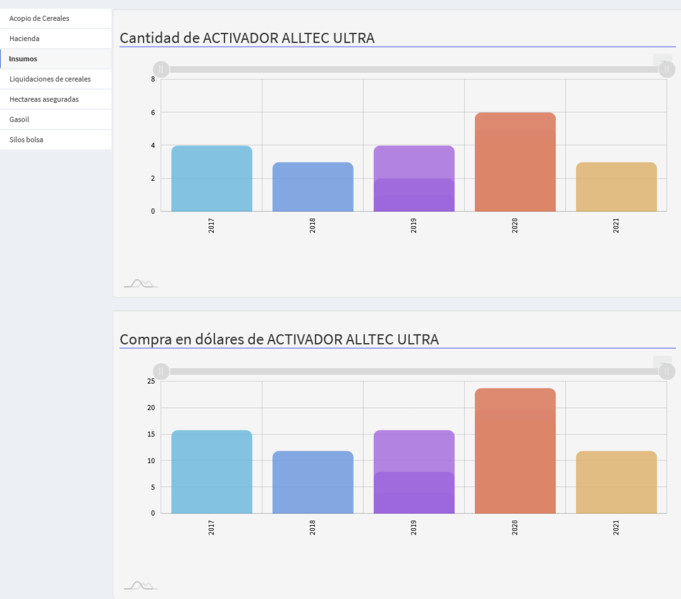681x599 pixels.
Task: Click the 'Cantidad de ACTIVADOR ALLTEC ULTRA' heading
Action: 247,38
